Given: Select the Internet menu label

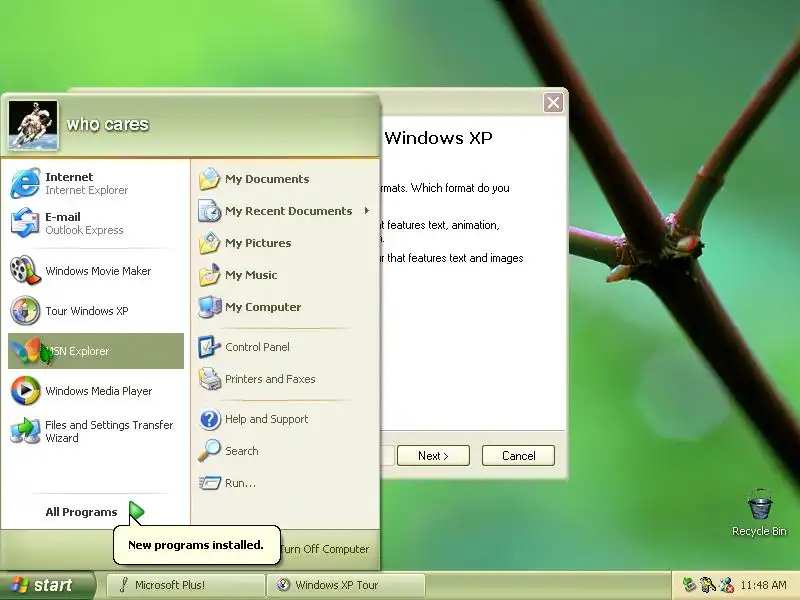Looking at the screenshot, I should tap(69, 177).
